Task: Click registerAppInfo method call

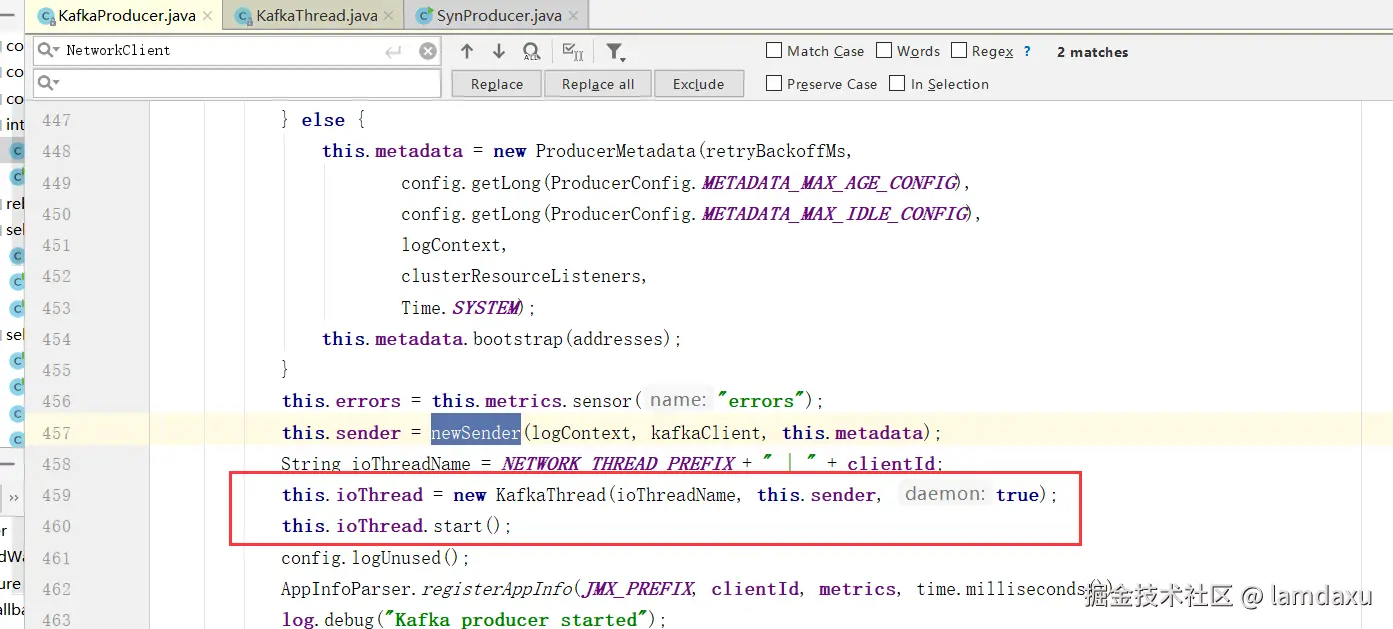Action: (x=498, y=589)
